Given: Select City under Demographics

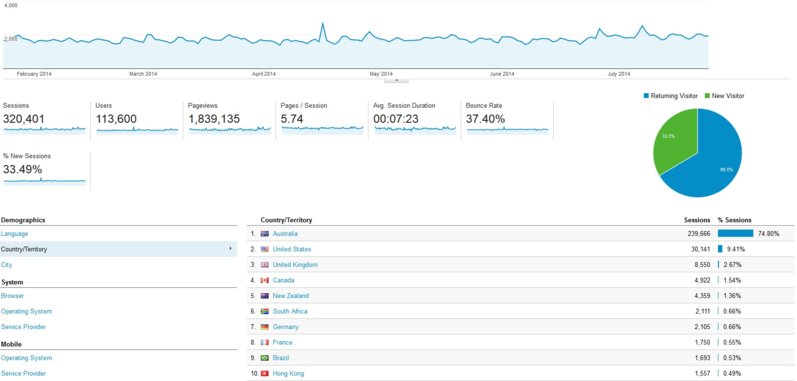Looking at the screenshot, I should pos(6,265).
